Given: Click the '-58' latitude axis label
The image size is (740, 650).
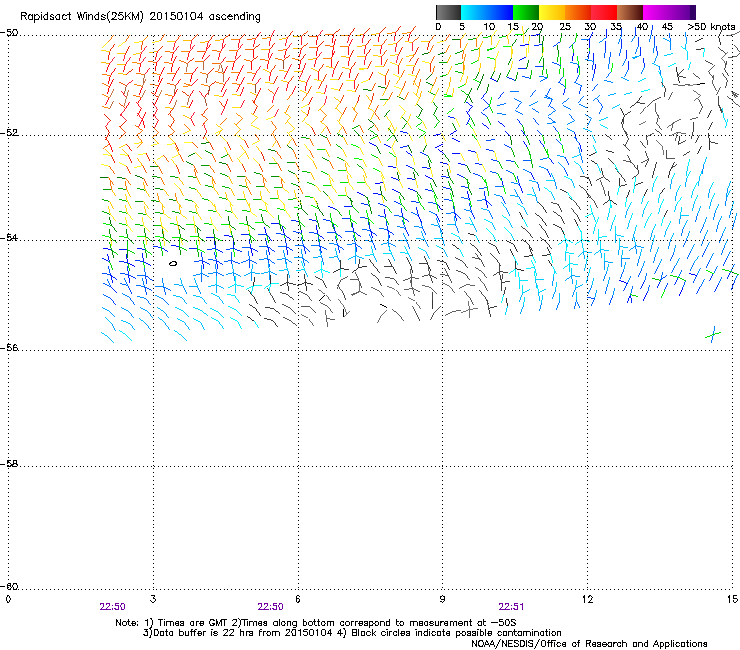Looking at the screenshot, I should pos(9,464).
